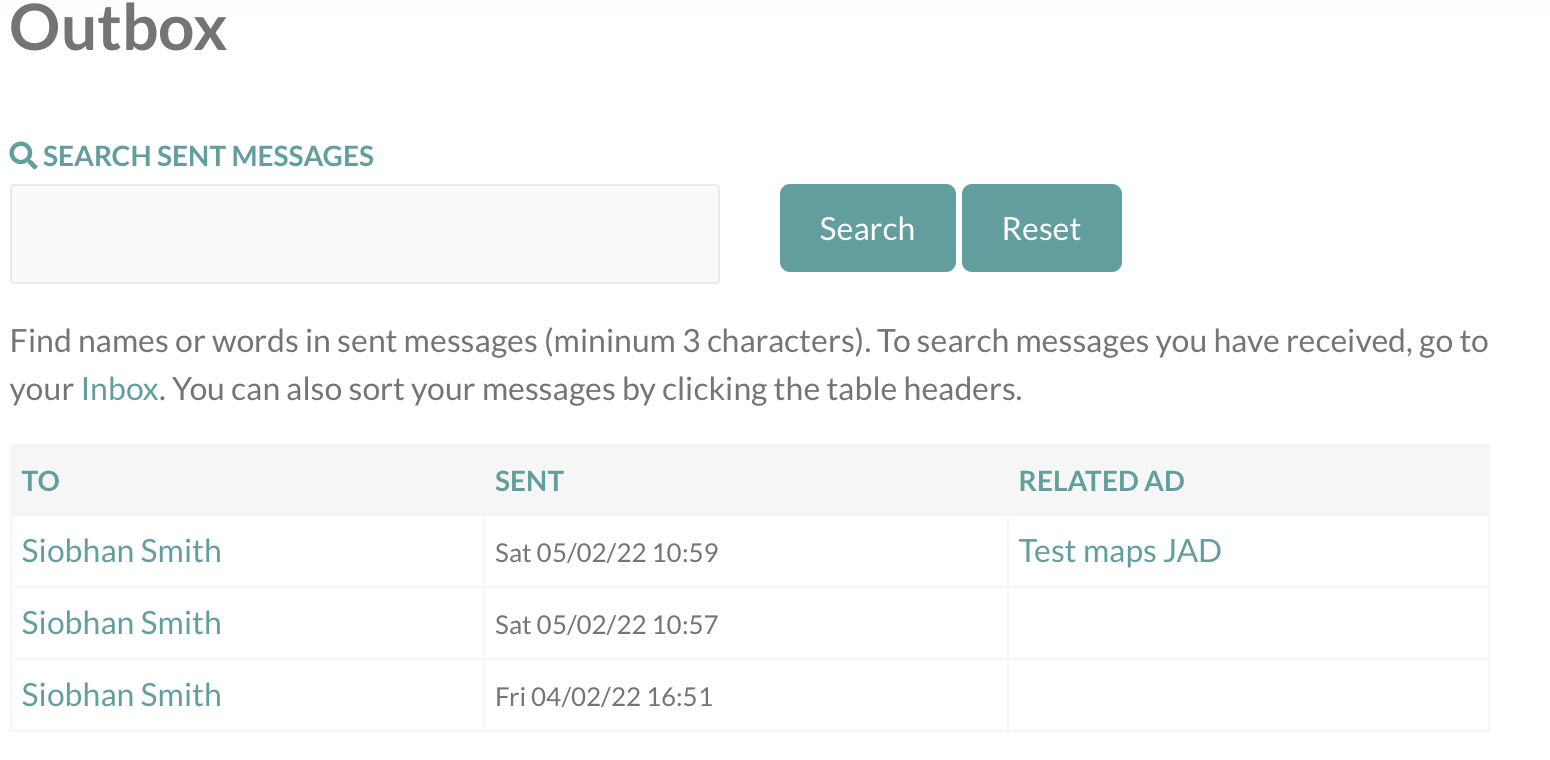Screen dimensions: 1550x760
Task: Sort messages by the TO column header
Action: click(41, 481)
